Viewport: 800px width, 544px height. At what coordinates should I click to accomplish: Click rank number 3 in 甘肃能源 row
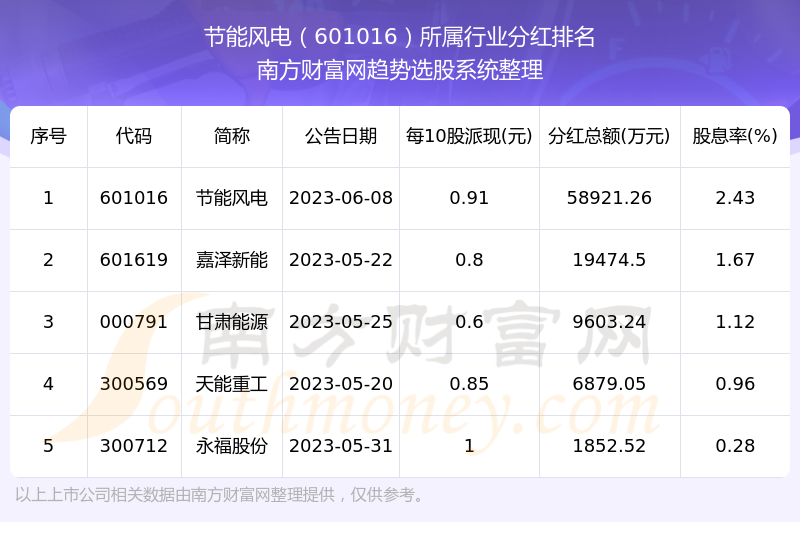pyautogui.click(x=48, y=322)
